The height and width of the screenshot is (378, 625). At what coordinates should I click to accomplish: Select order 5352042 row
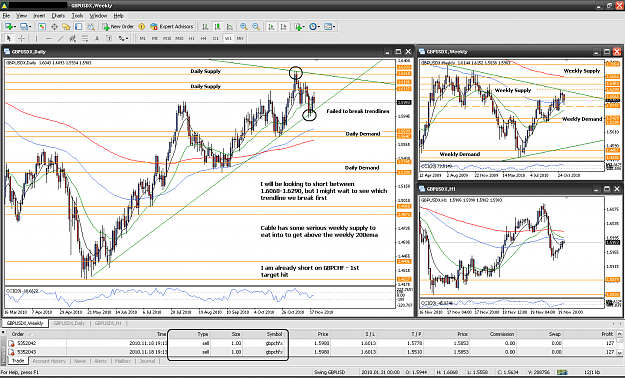coord(311,343)
